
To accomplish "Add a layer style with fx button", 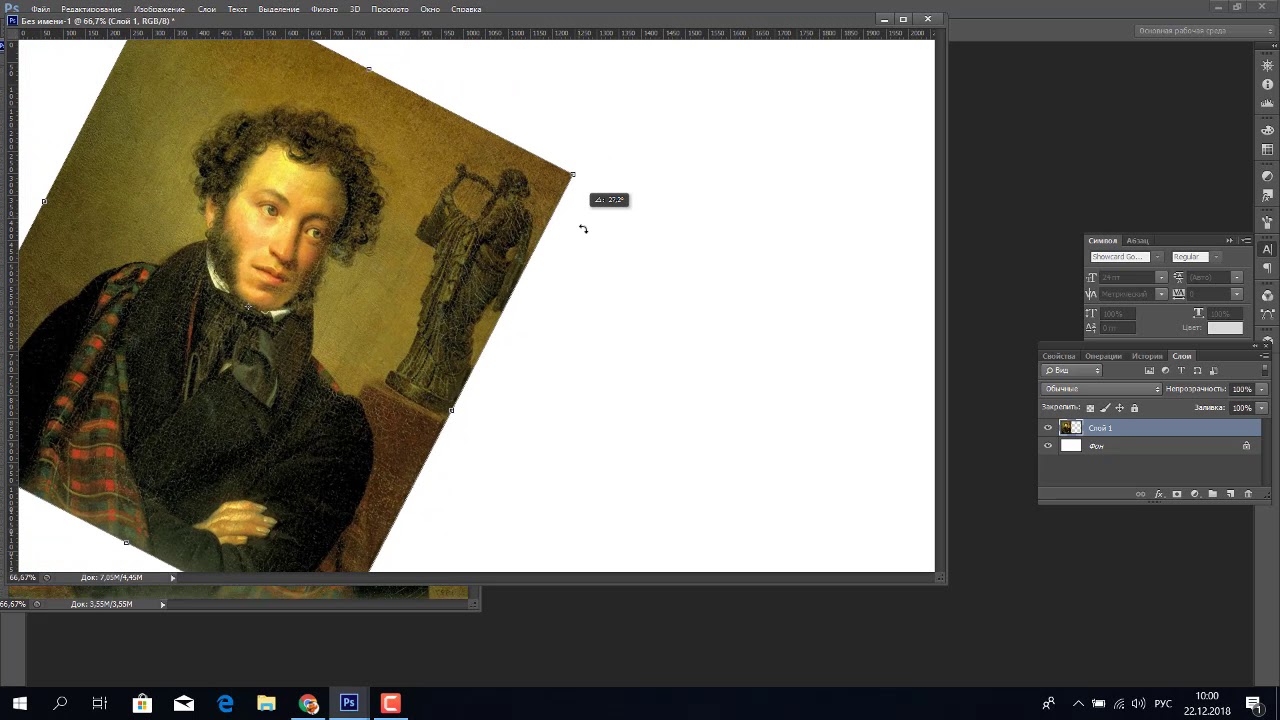I will click(x=1159, y=494).
